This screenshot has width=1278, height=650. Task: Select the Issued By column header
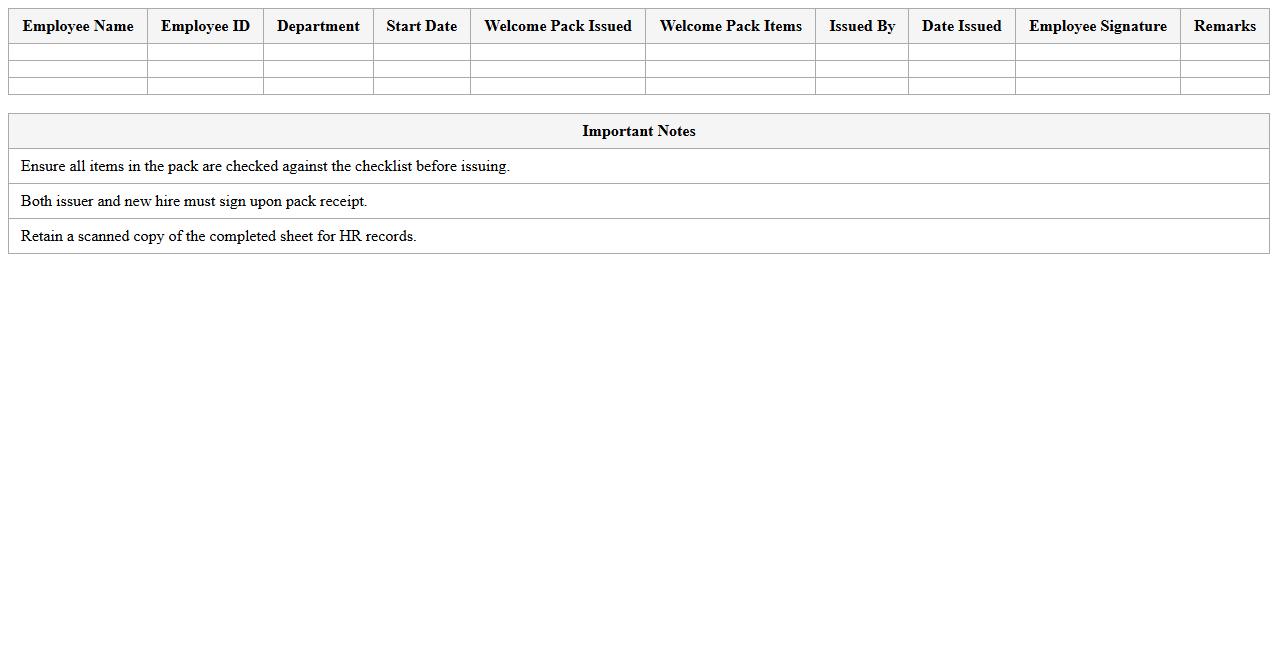(861, 26)
